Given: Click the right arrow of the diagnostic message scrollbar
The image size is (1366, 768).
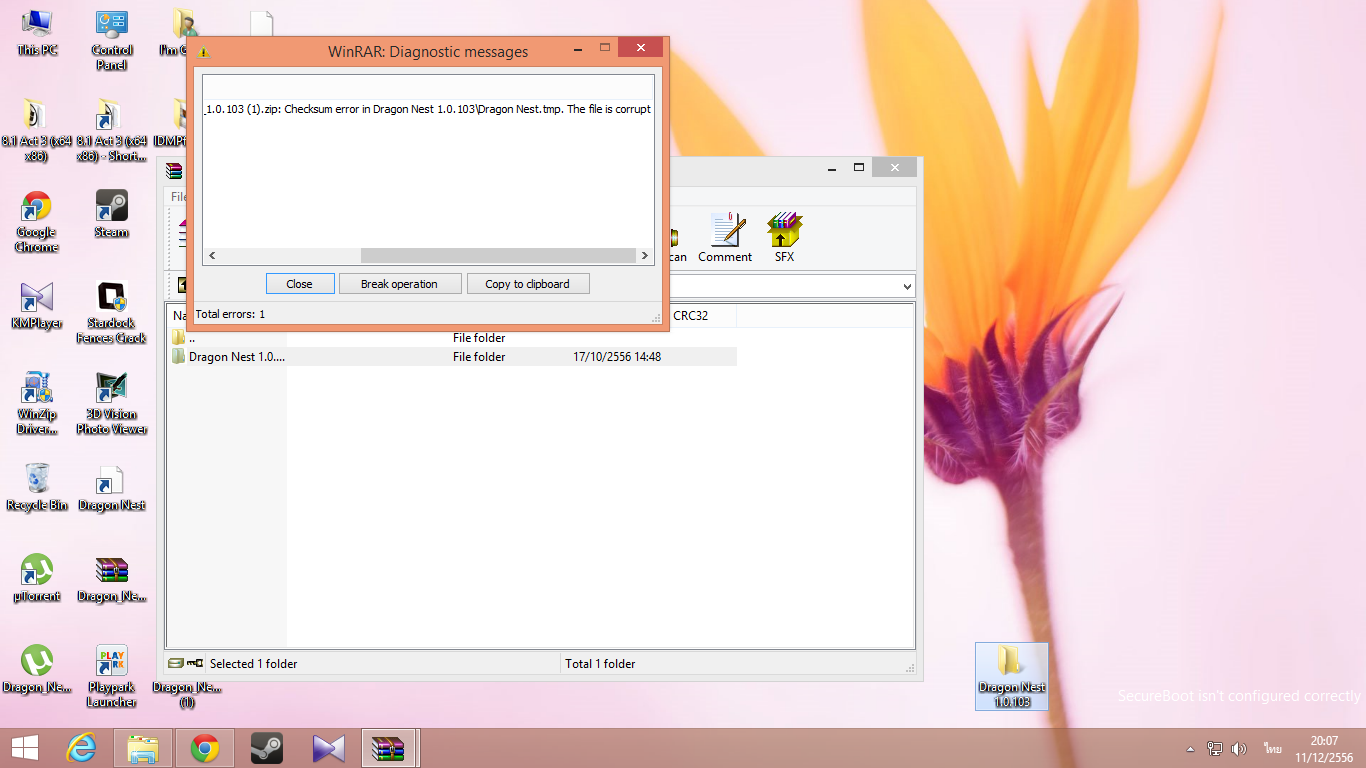Looking at the screenshot, I should pos(645,256).
